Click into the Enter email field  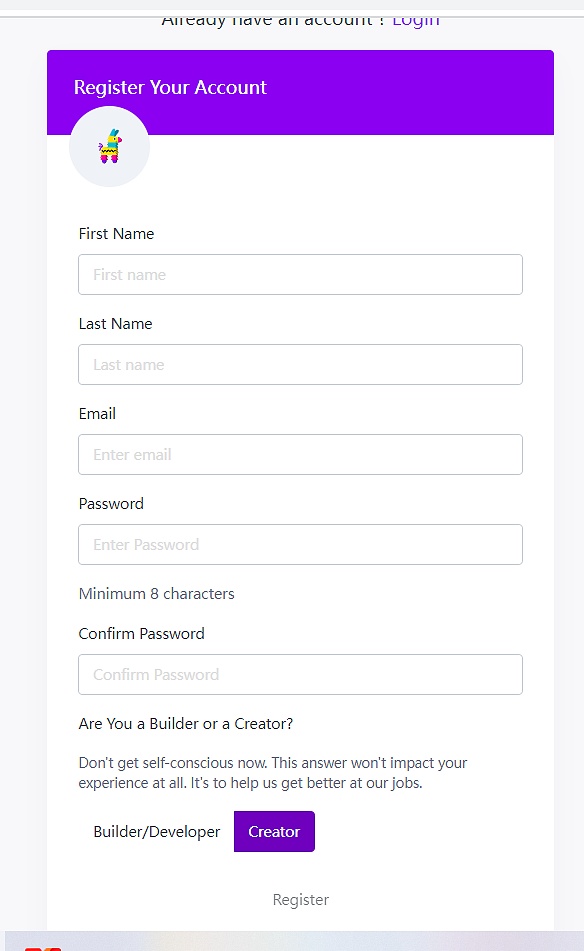click(300, 454)
